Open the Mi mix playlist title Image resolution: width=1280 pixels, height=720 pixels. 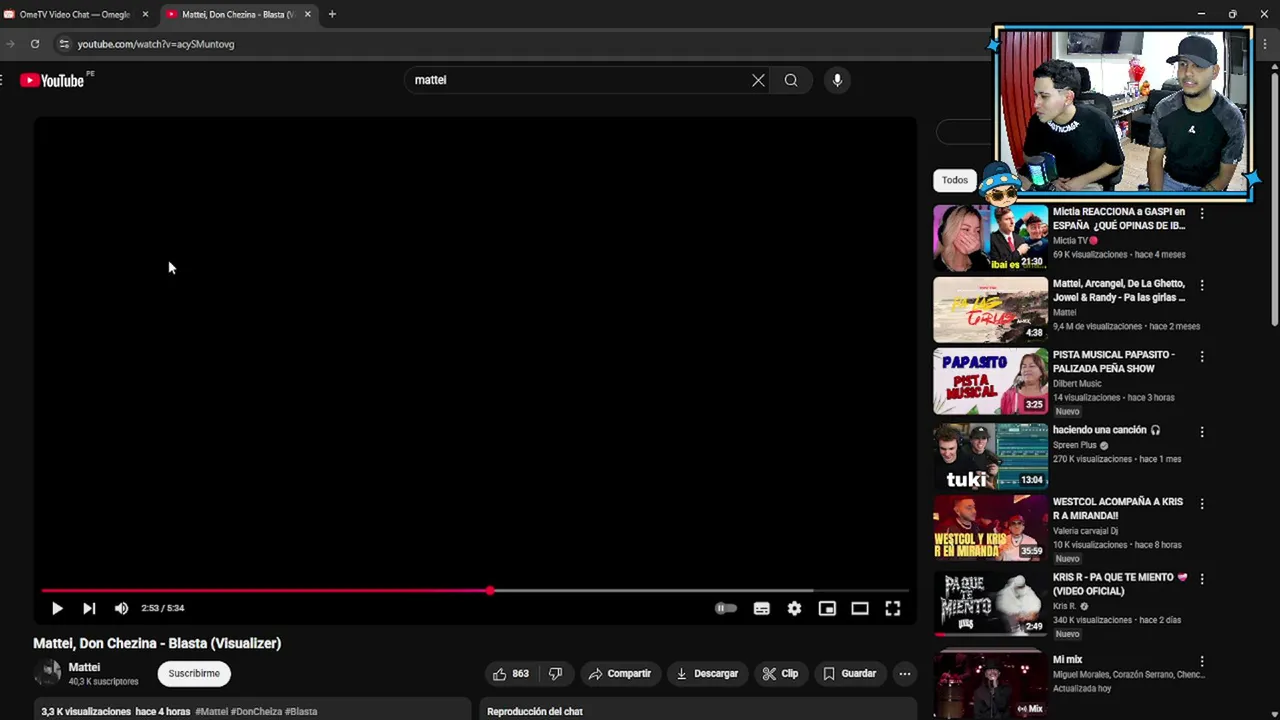pyautogui.click(x=1068, y=660)
